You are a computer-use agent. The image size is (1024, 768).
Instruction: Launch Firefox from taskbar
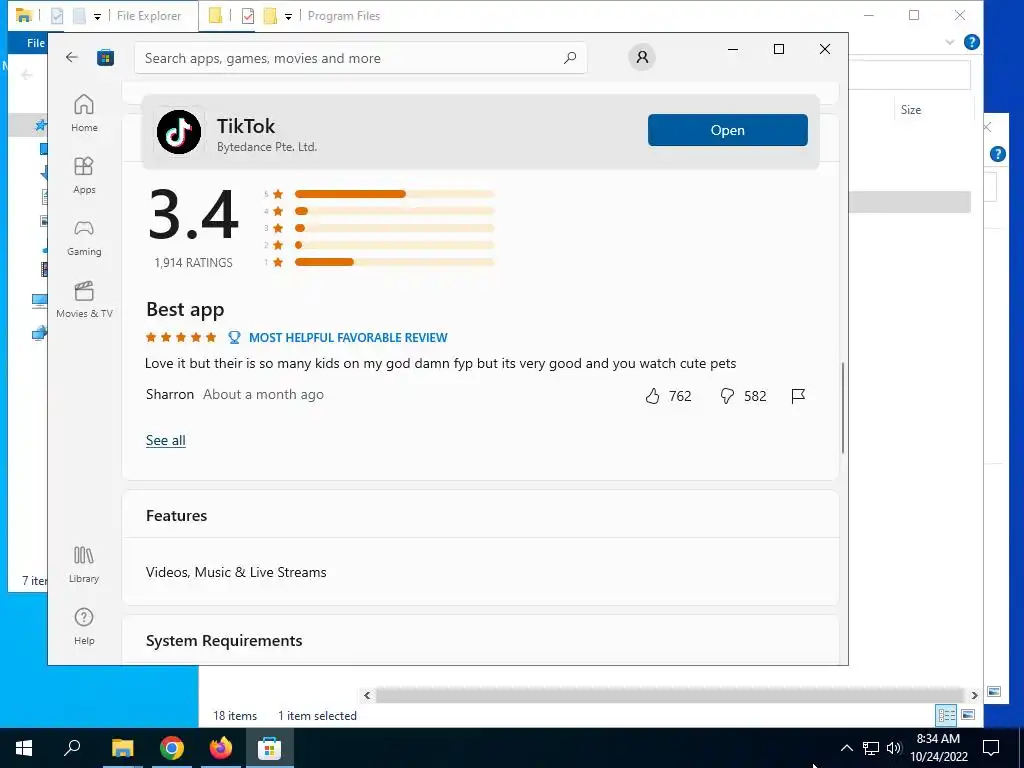221,748
